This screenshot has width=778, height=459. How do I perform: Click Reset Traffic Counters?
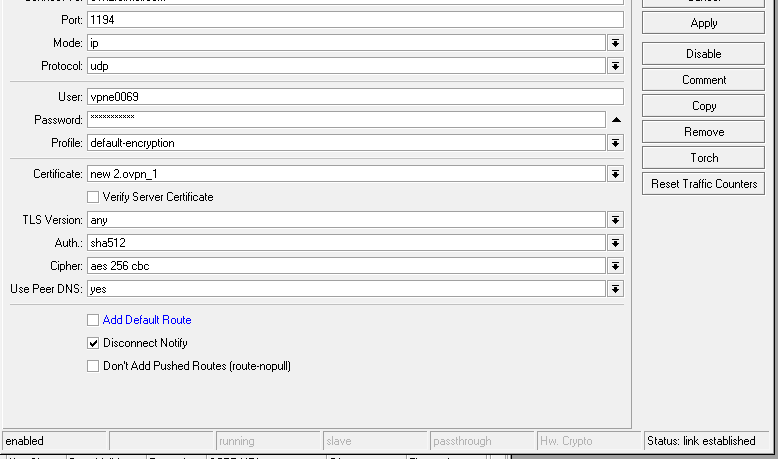[703, 184]
